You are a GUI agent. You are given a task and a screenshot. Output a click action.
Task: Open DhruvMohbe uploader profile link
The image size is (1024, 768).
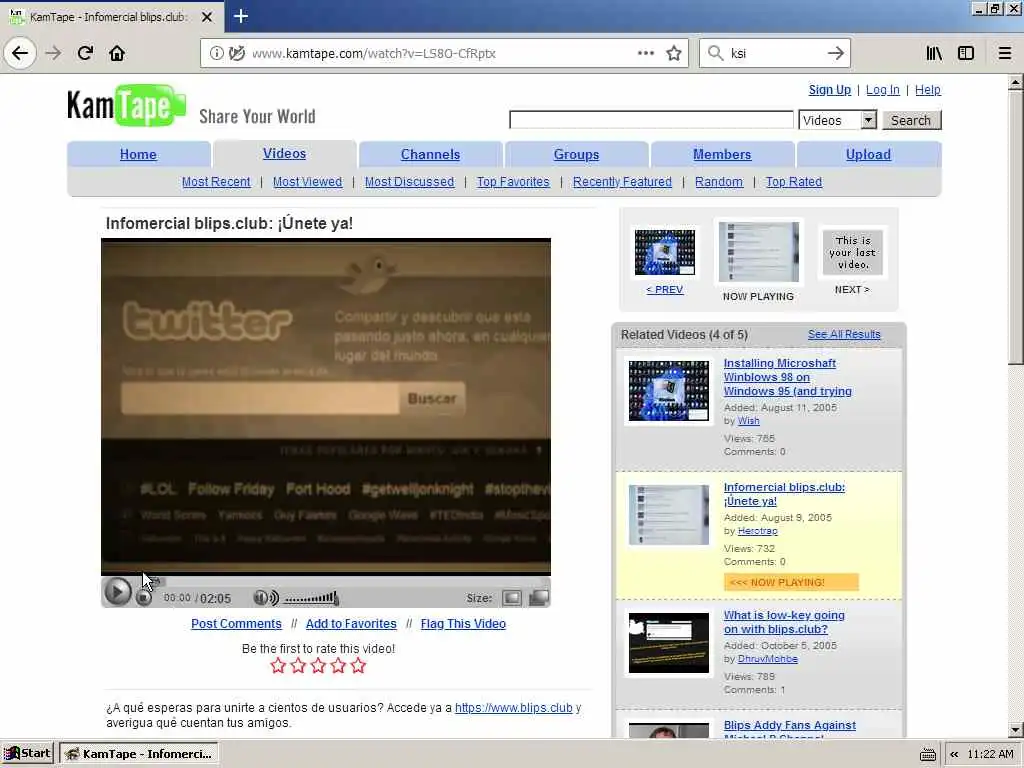(767, 659)
